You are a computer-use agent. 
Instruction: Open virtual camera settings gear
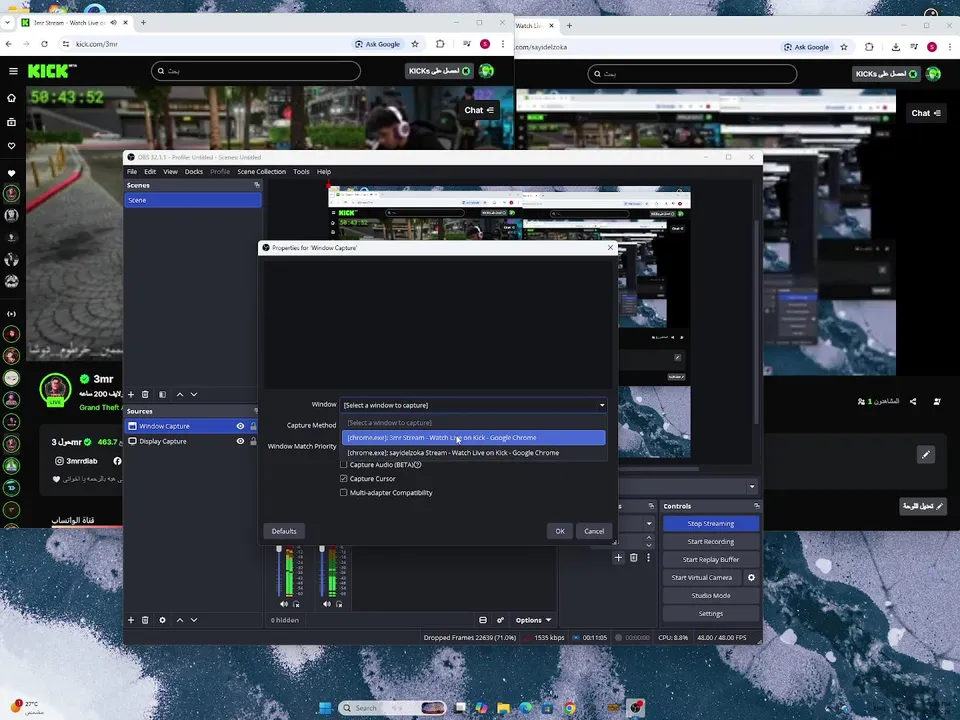tap(751, 577)
